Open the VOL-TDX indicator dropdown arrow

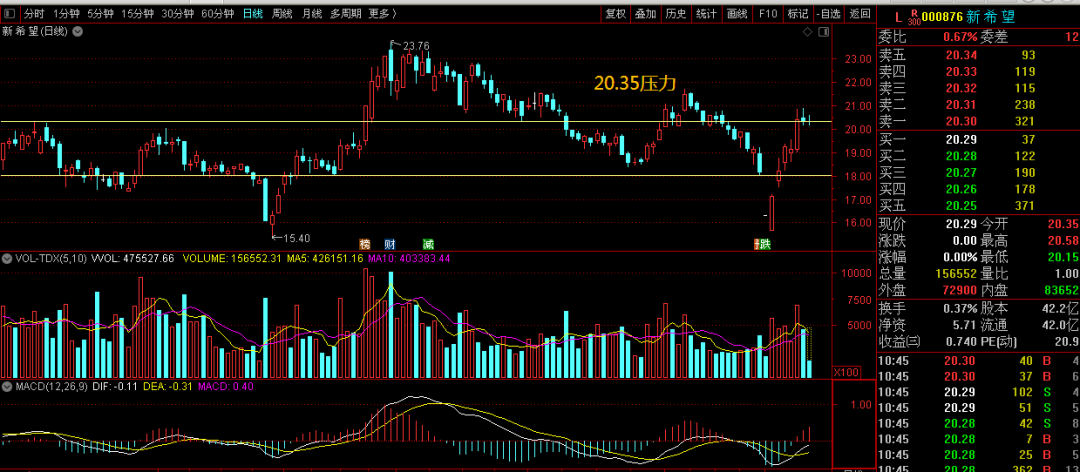[6, 259]
